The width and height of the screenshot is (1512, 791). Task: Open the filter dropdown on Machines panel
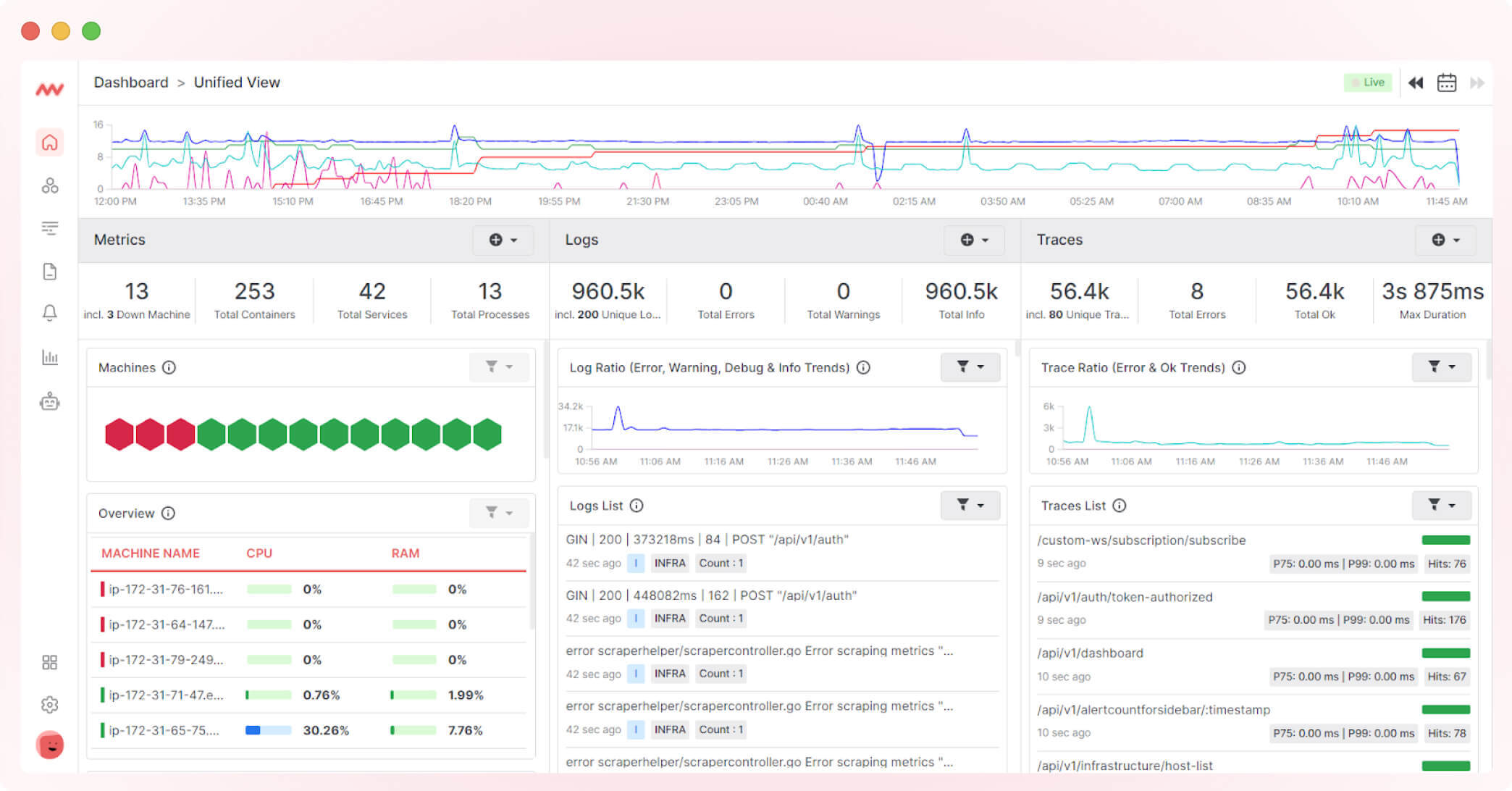[499, 367]
